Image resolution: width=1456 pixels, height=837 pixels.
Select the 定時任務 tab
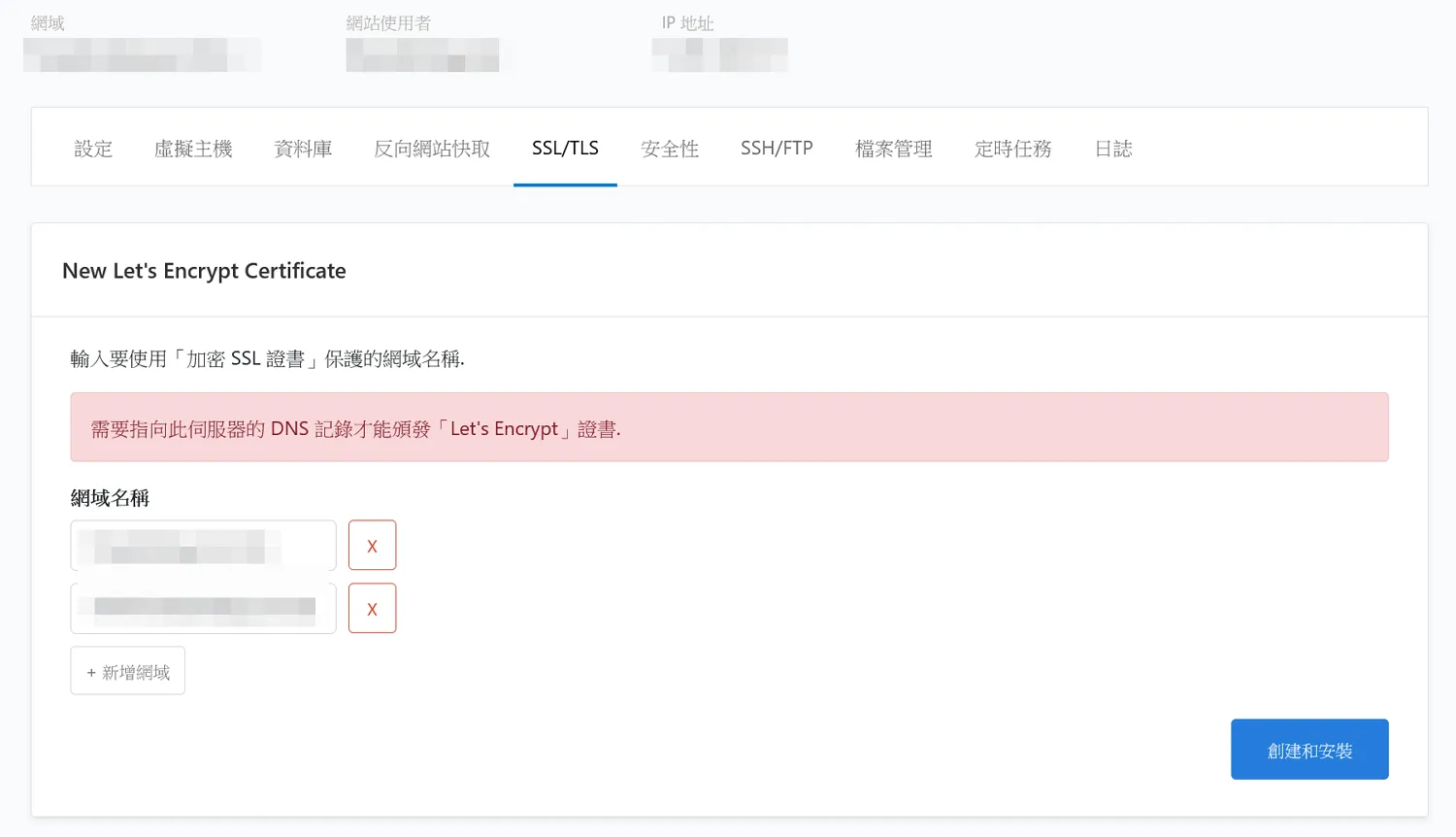tap(1013, 149)
